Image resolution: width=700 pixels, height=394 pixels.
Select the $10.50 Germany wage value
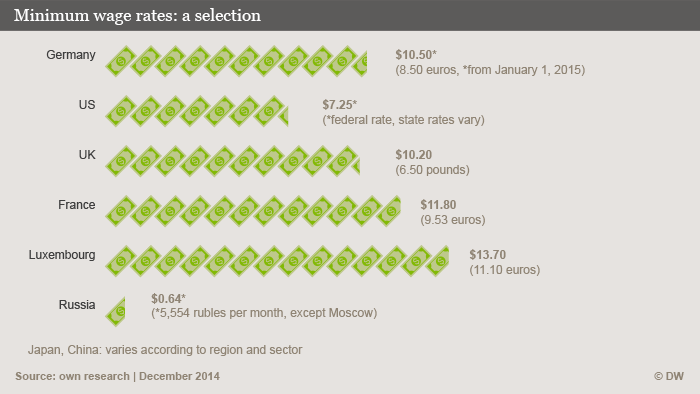tap(416, 55)
